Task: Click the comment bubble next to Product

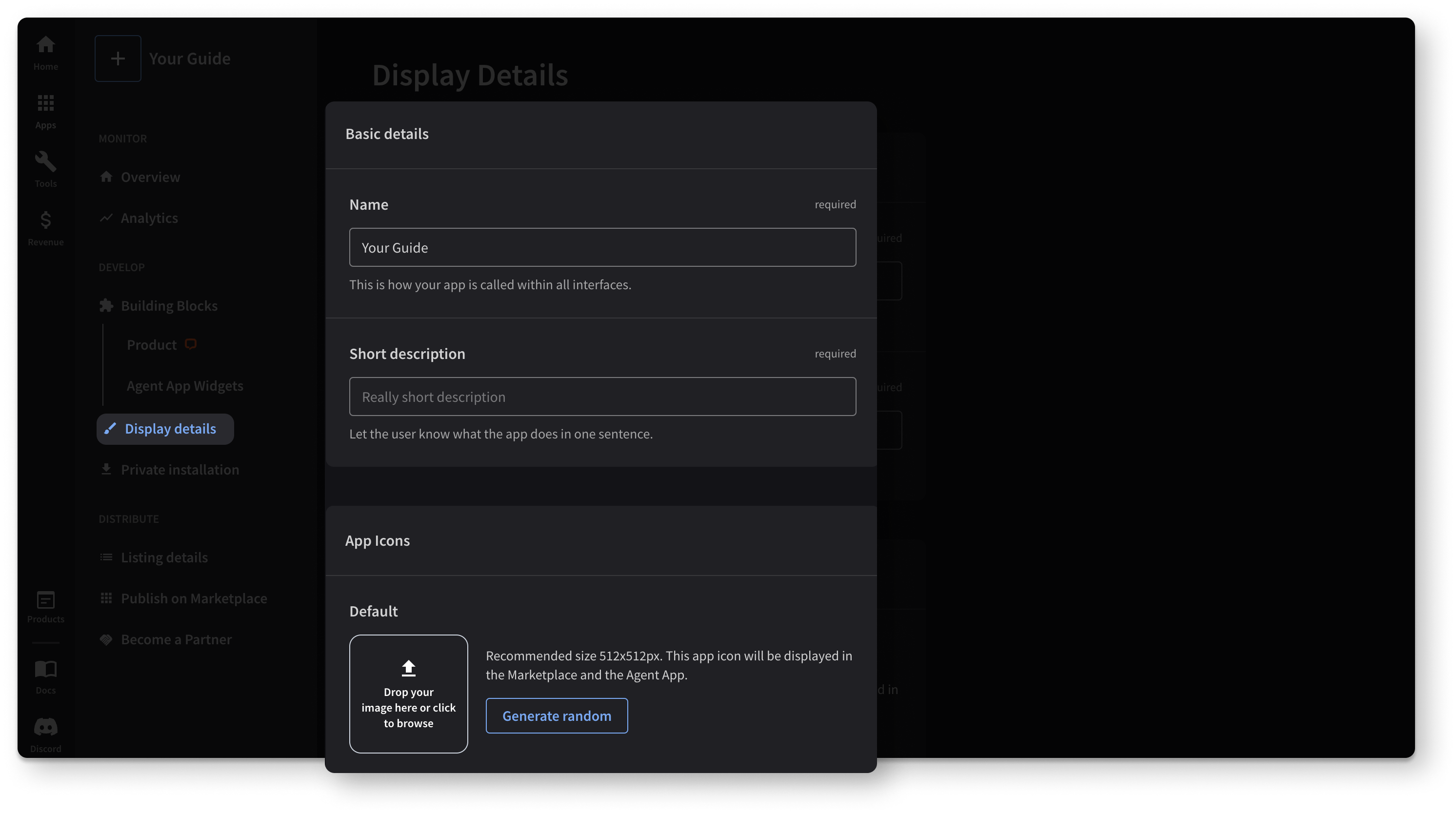Action: point(190,344)
